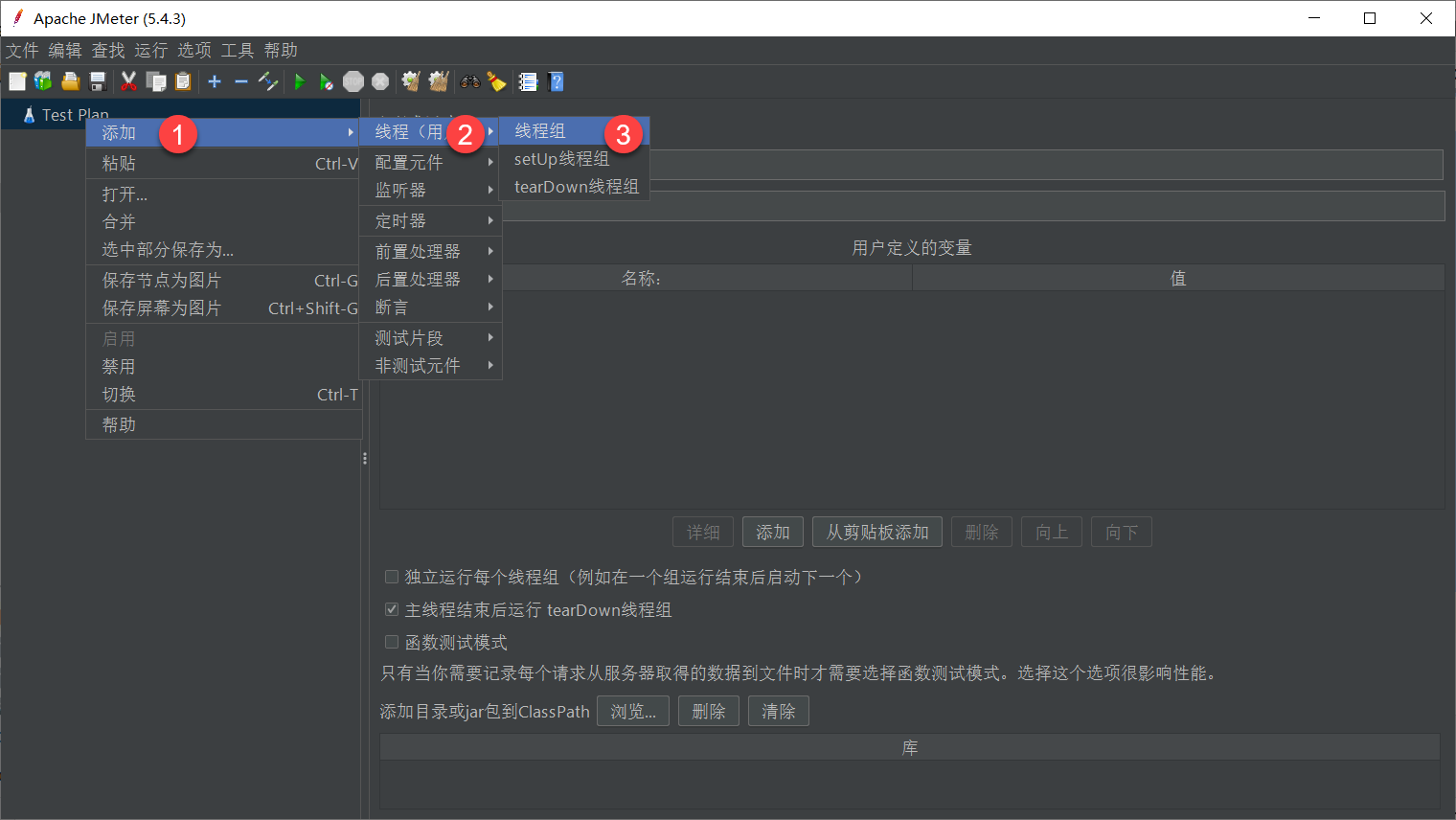This screenshot has width=1456, height=820.
Task: Expand the 非测试元件 submenu
Action: pos(430,365)
